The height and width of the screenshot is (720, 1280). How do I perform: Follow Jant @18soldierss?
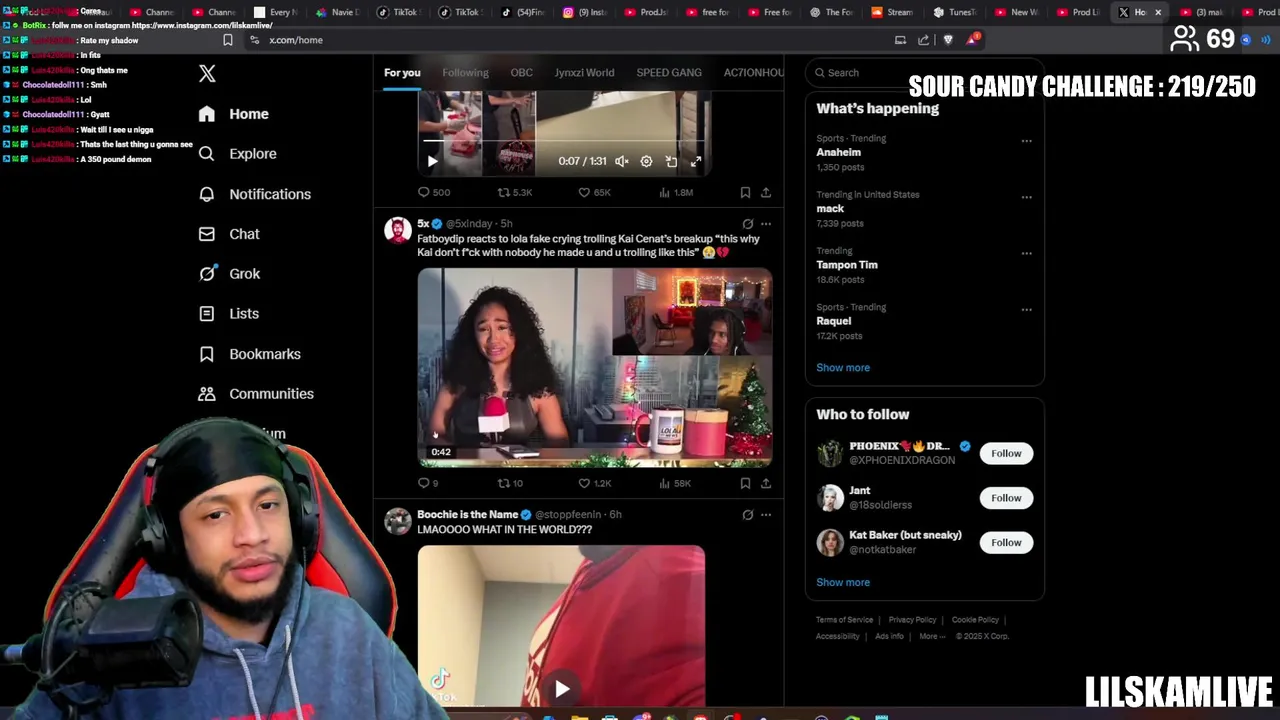[x=1006, y=498]
